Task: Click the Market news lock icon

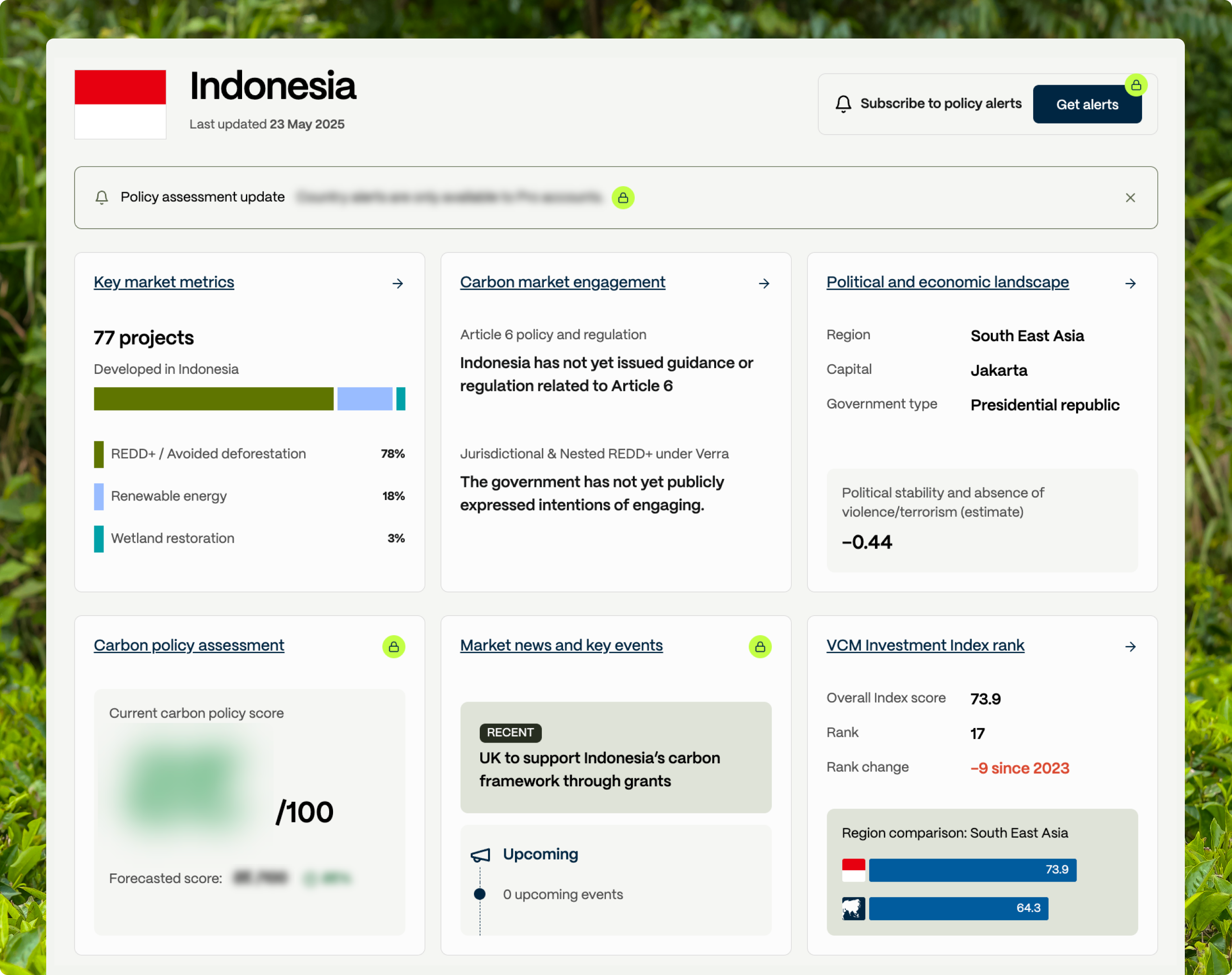Action: click(x=759, y=647)
